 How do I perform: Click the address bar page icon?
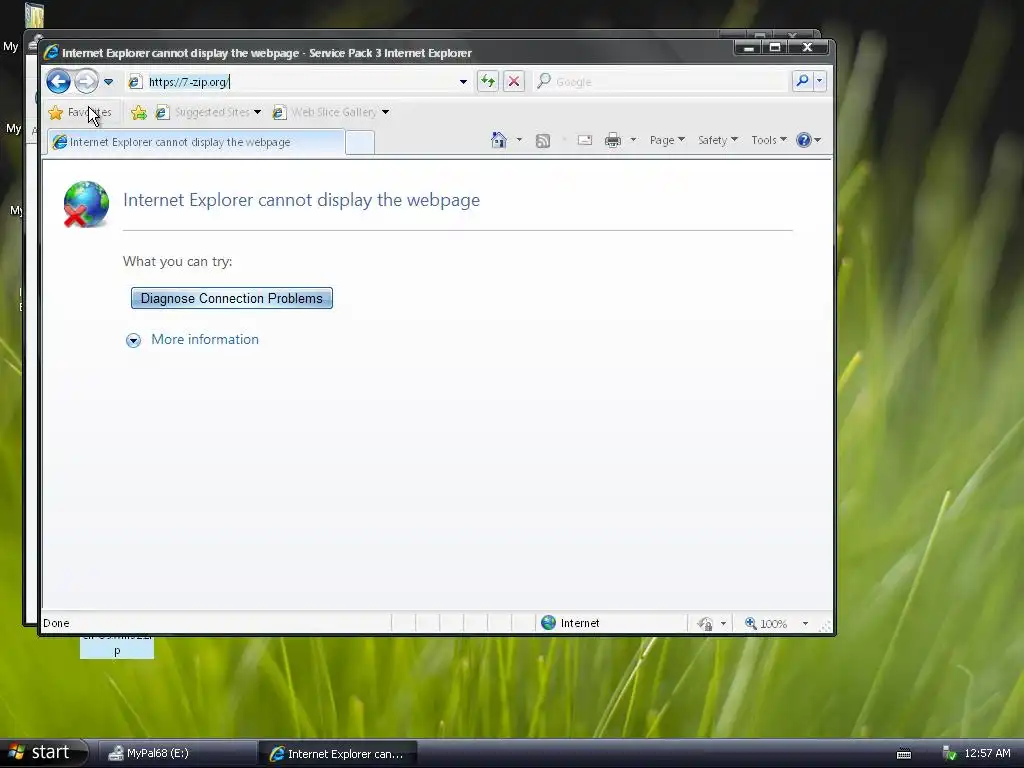click(x=135, y=82)
